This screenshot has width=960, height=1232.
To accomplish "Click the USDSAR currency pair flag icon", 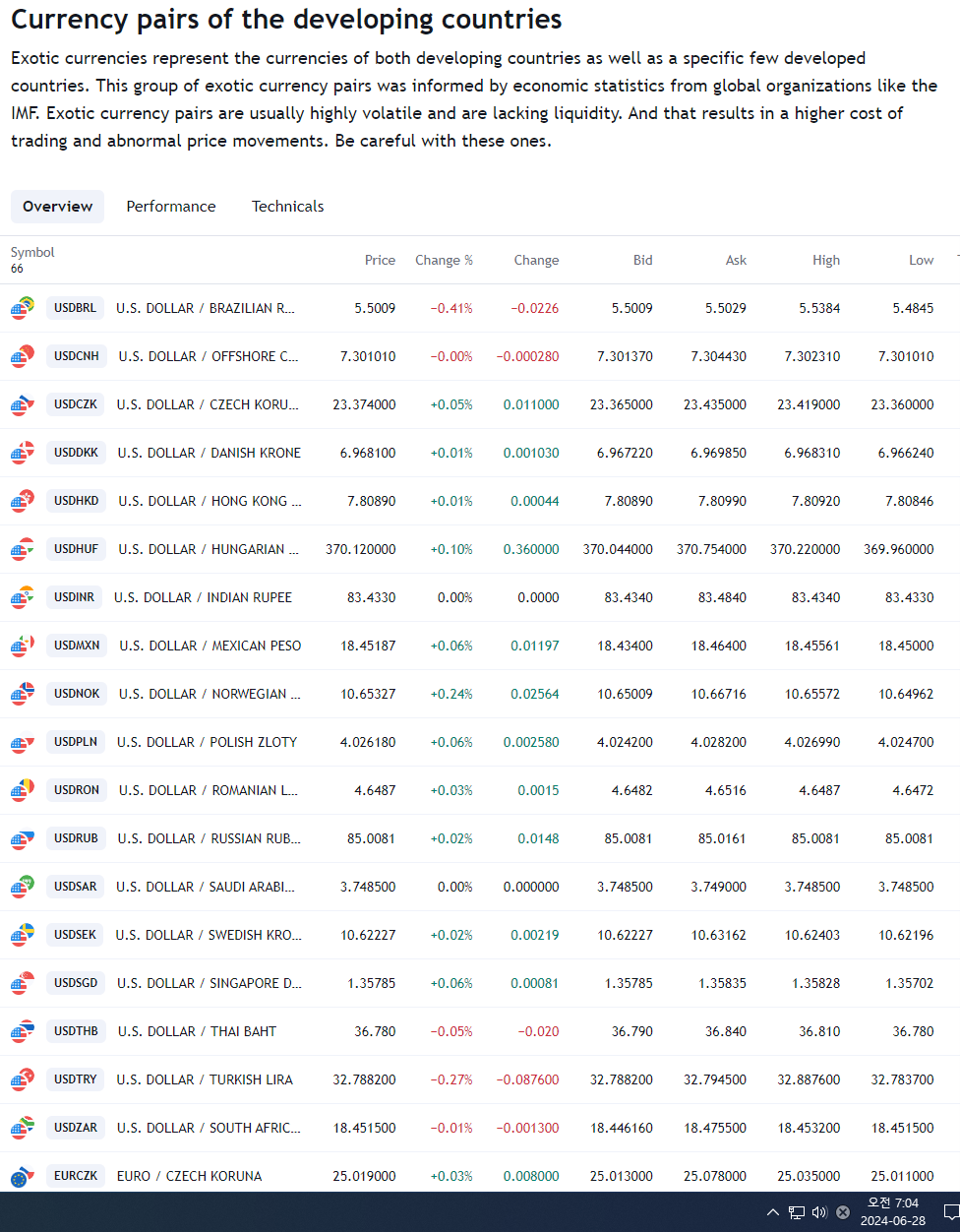I will point(23,887).
